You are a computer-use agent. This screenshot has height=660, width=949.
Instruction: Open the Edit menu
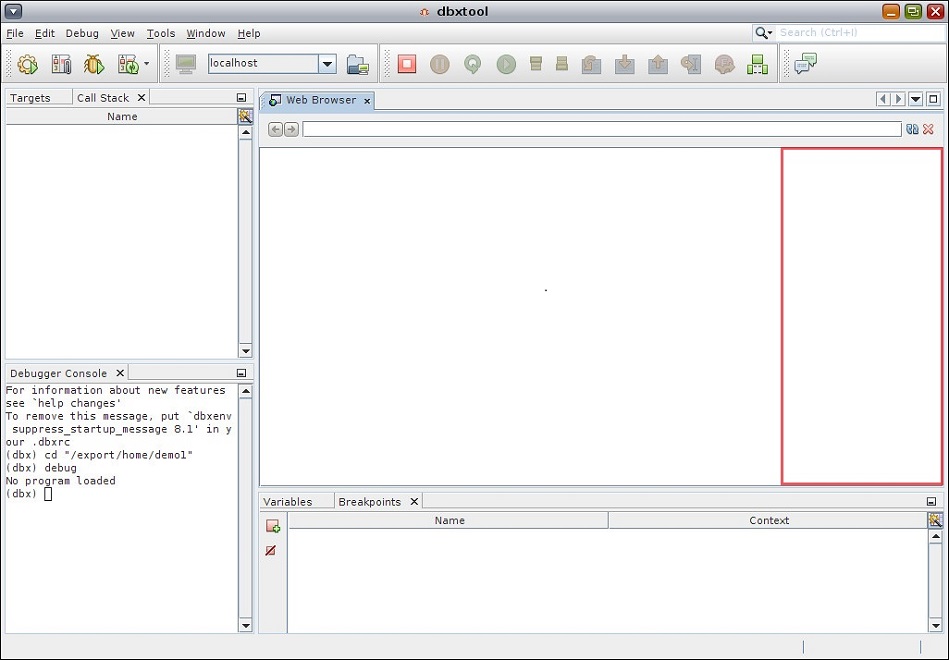pos(45,33)
